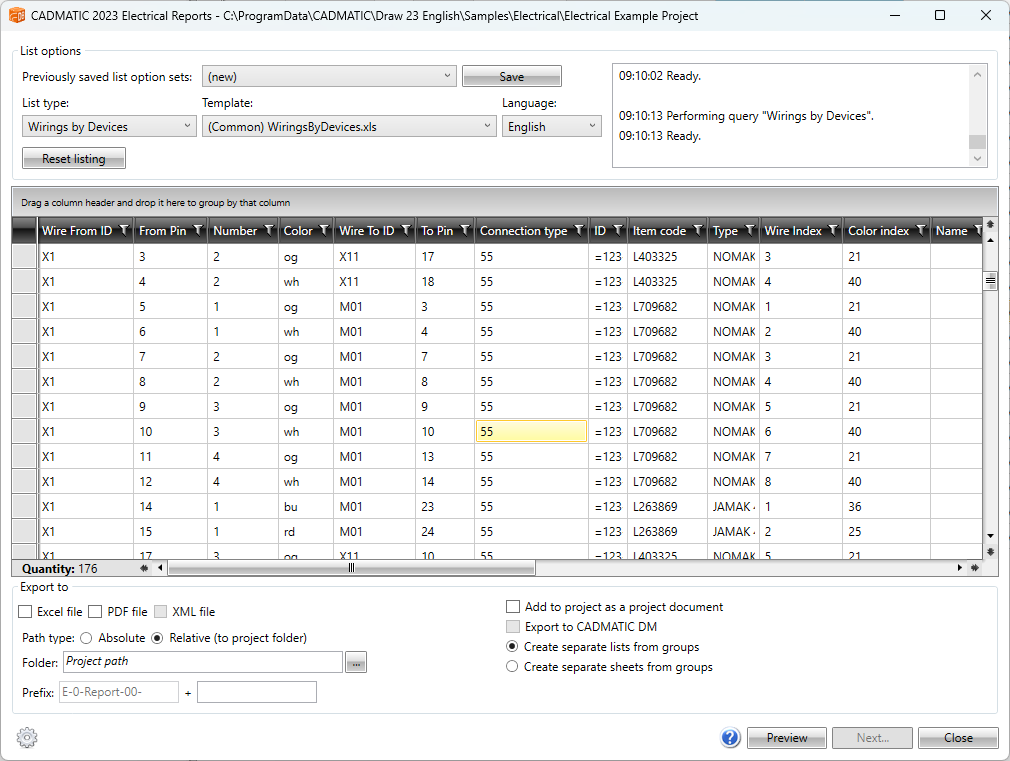Viewport: 1010px width, 761px height.
Task: Click the Reset listing button
Action: click(x=74, y=159)
